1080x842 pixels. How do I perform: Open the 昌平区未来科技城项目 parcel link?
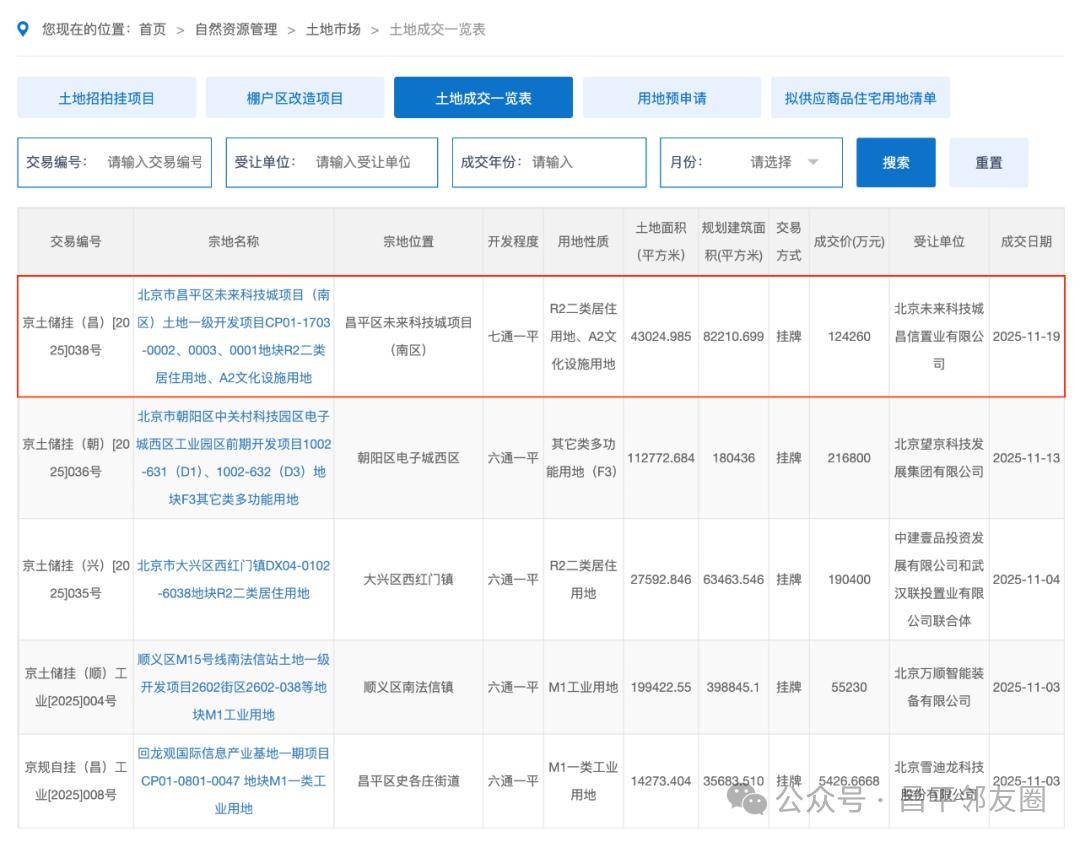tap(233, 337)
